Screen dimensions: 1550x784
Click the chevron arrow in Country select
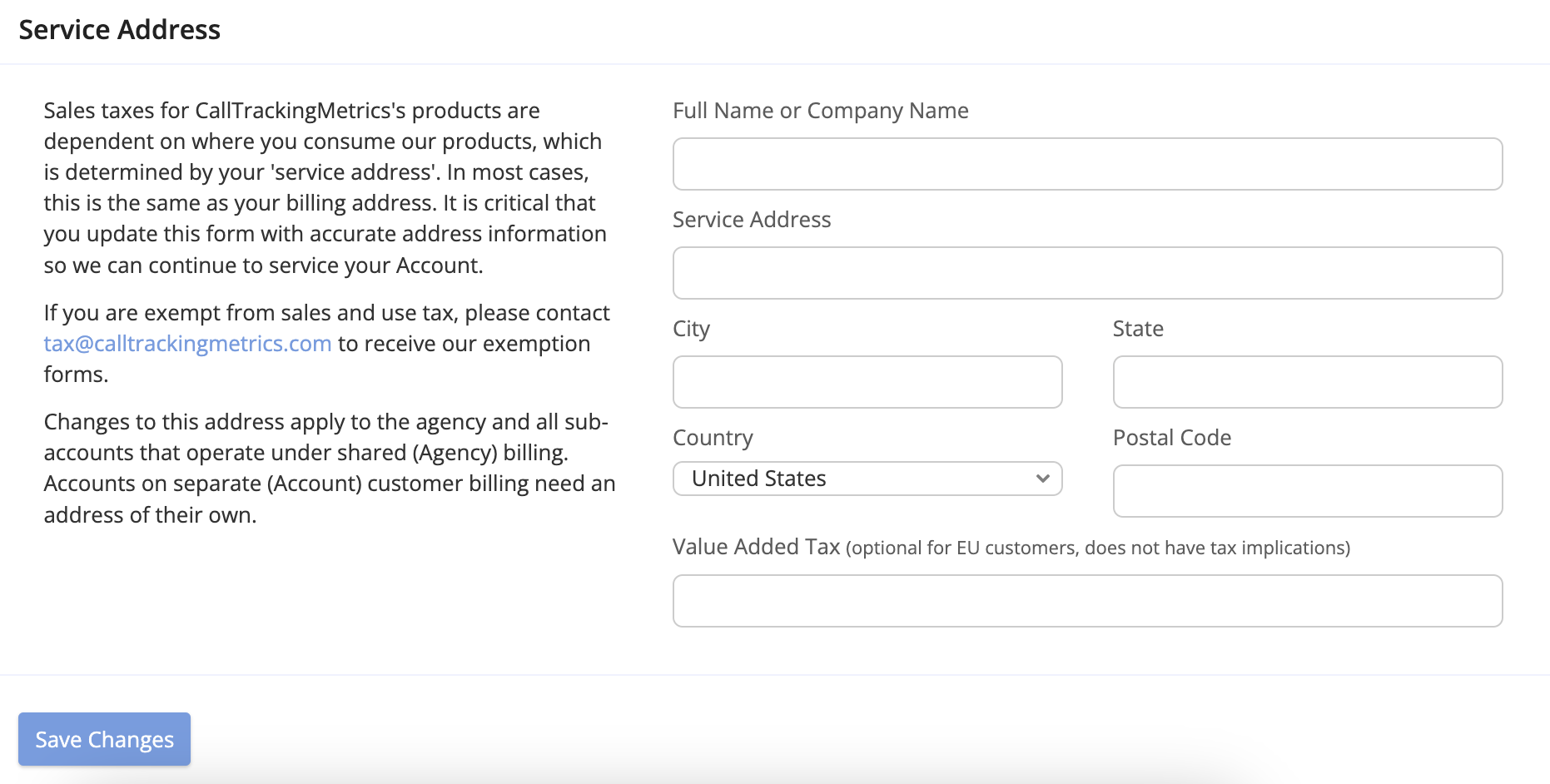click(1042, 479)
